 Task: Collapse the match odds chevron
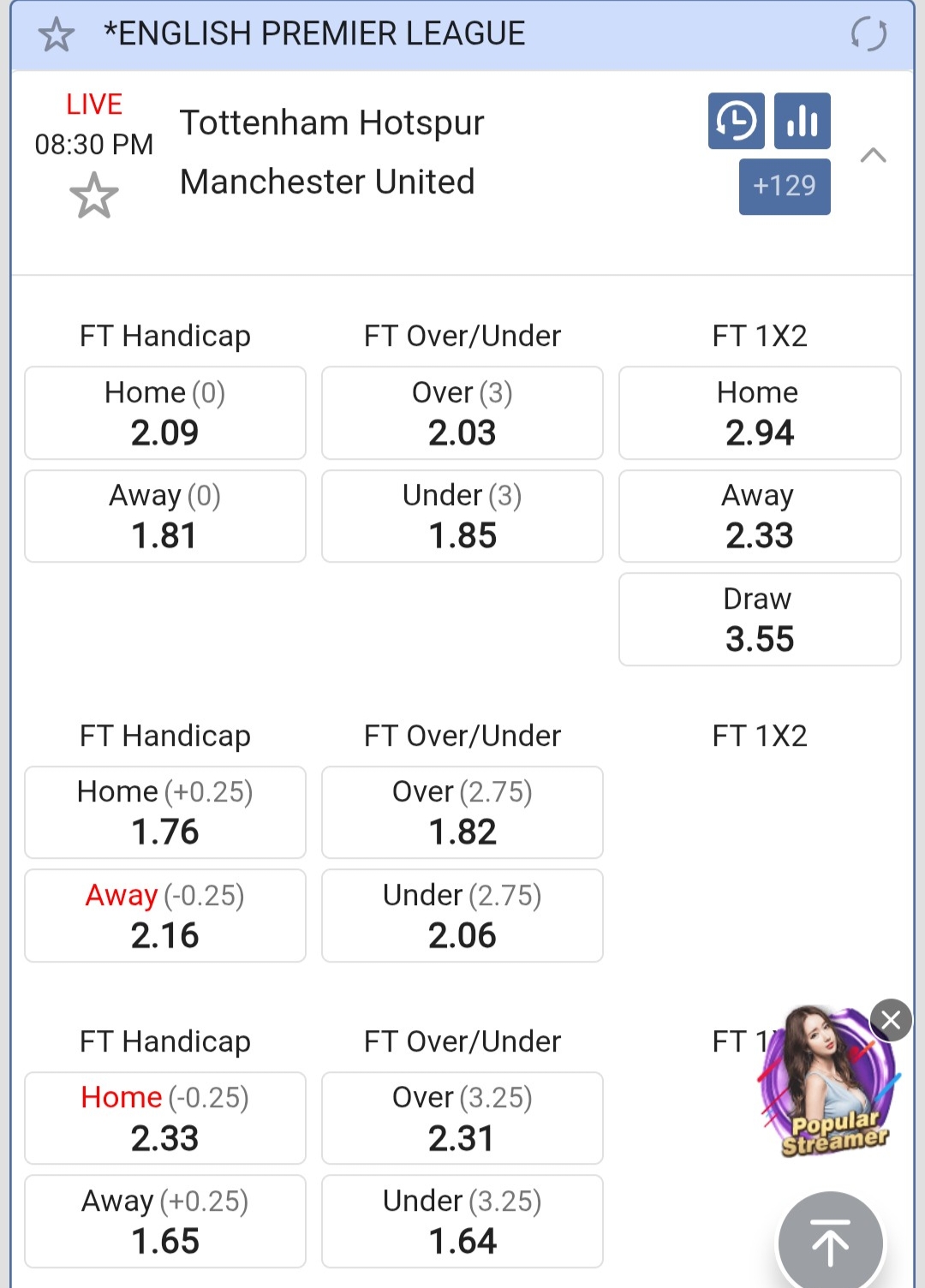pyautogui.click(x=873, y=155)
